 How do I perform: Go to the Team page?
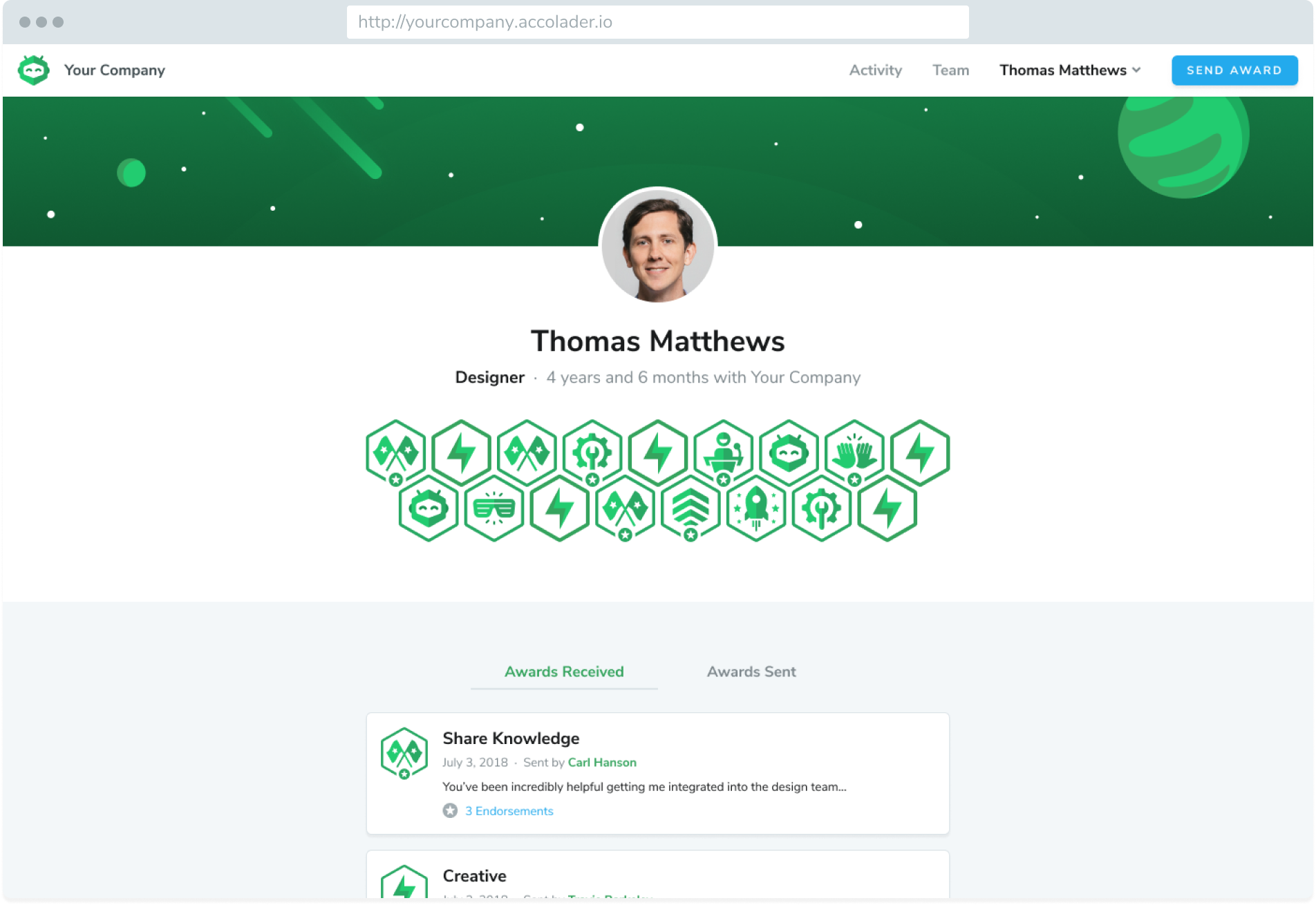(950, 70)
